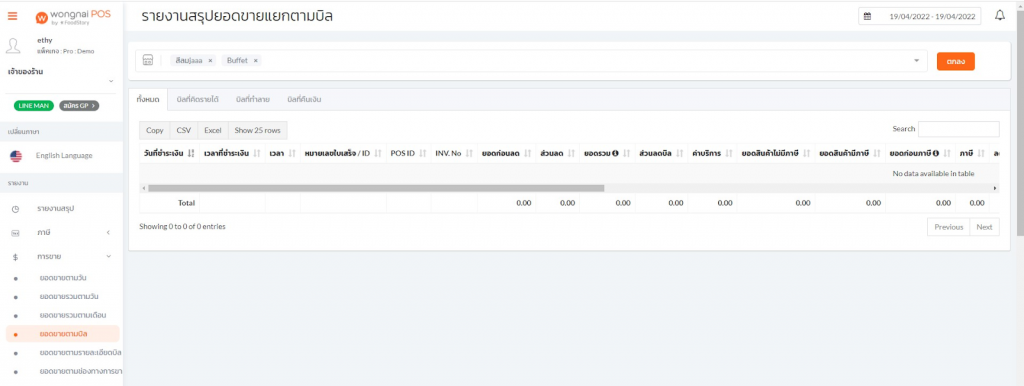Sort by INV. No column arrows
The height and width of the screenshot is (386, 1024).
click(x=470, y=153)
